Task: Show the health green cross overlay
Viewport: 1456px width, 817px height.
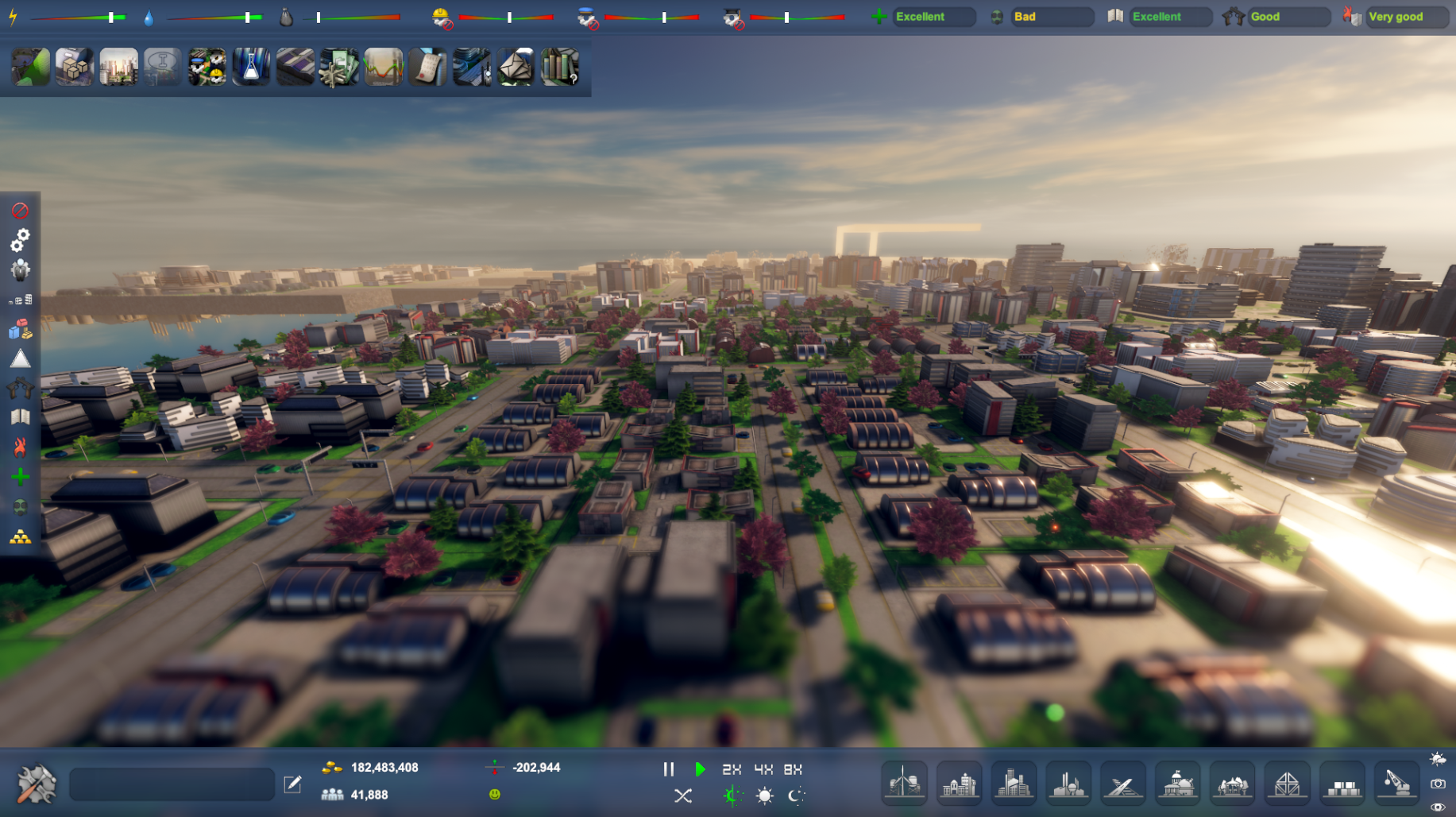Action: coord(20,477)
